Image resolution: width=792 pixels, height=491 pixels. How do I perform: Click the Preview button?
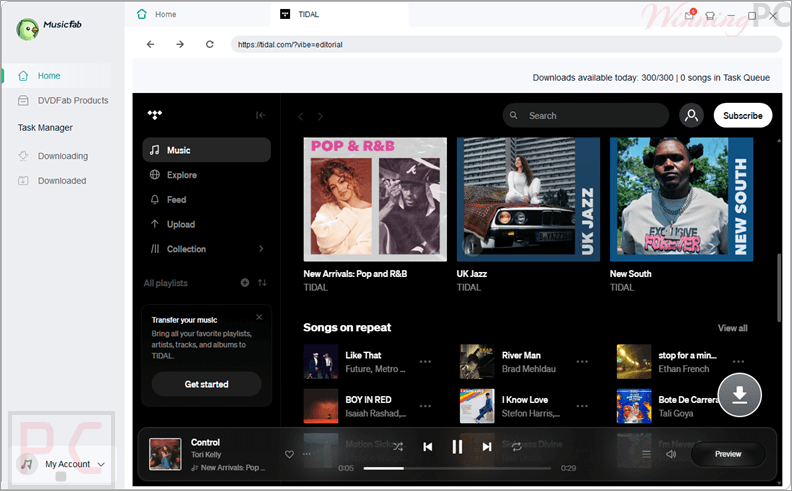728,454
